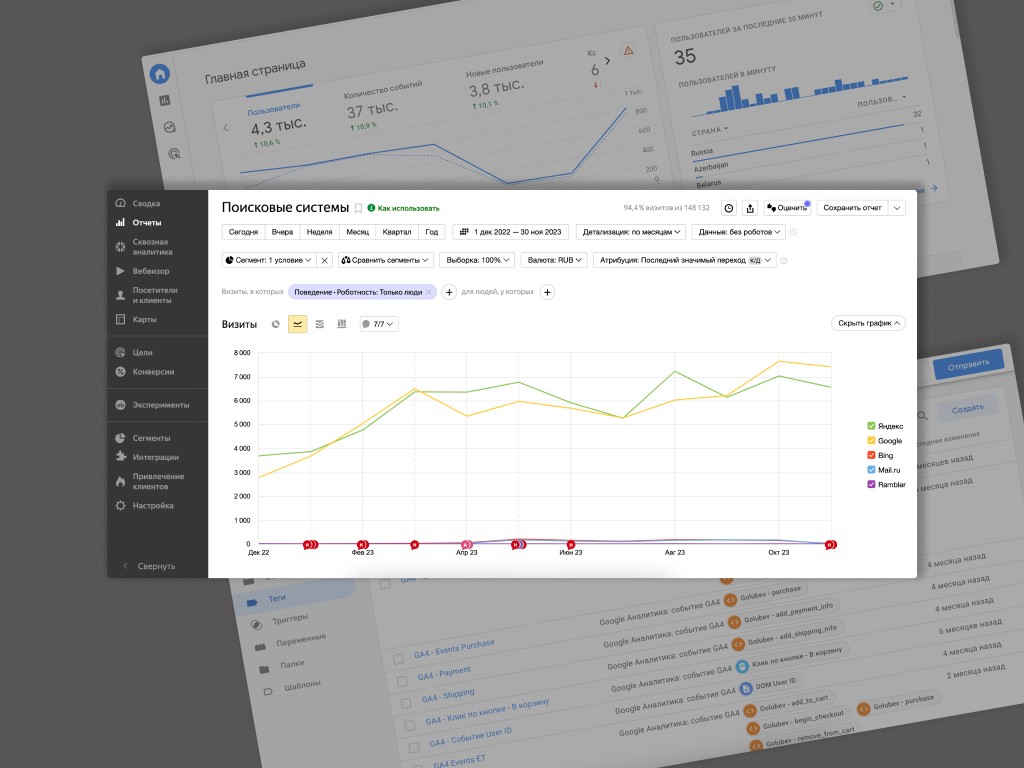Open Вебвизор in the sidebar
Image resolution: width=1024 pixels, height=768 pixels.
click(151, 271)
